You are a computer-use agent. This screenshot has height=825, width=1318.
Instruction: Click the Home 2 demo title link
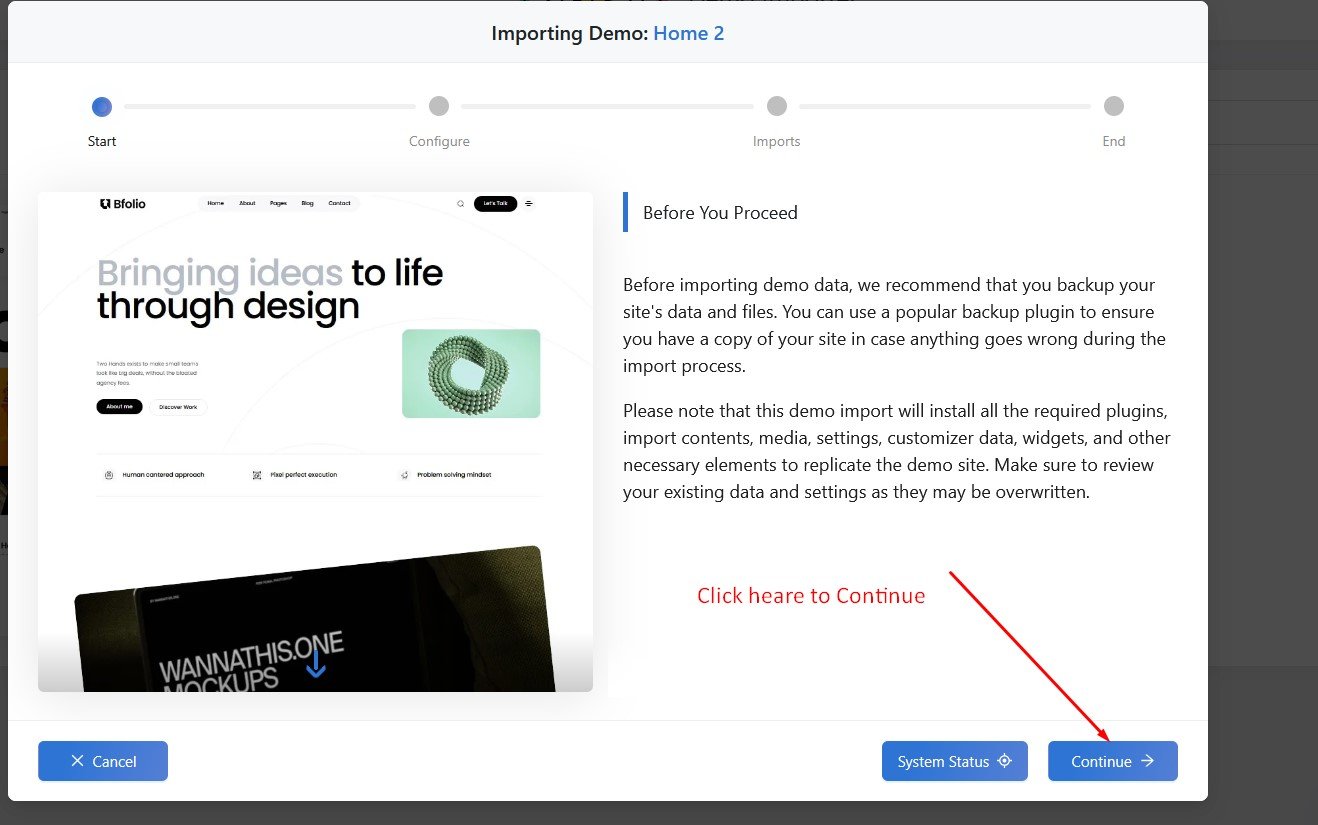tap(689, 33)
